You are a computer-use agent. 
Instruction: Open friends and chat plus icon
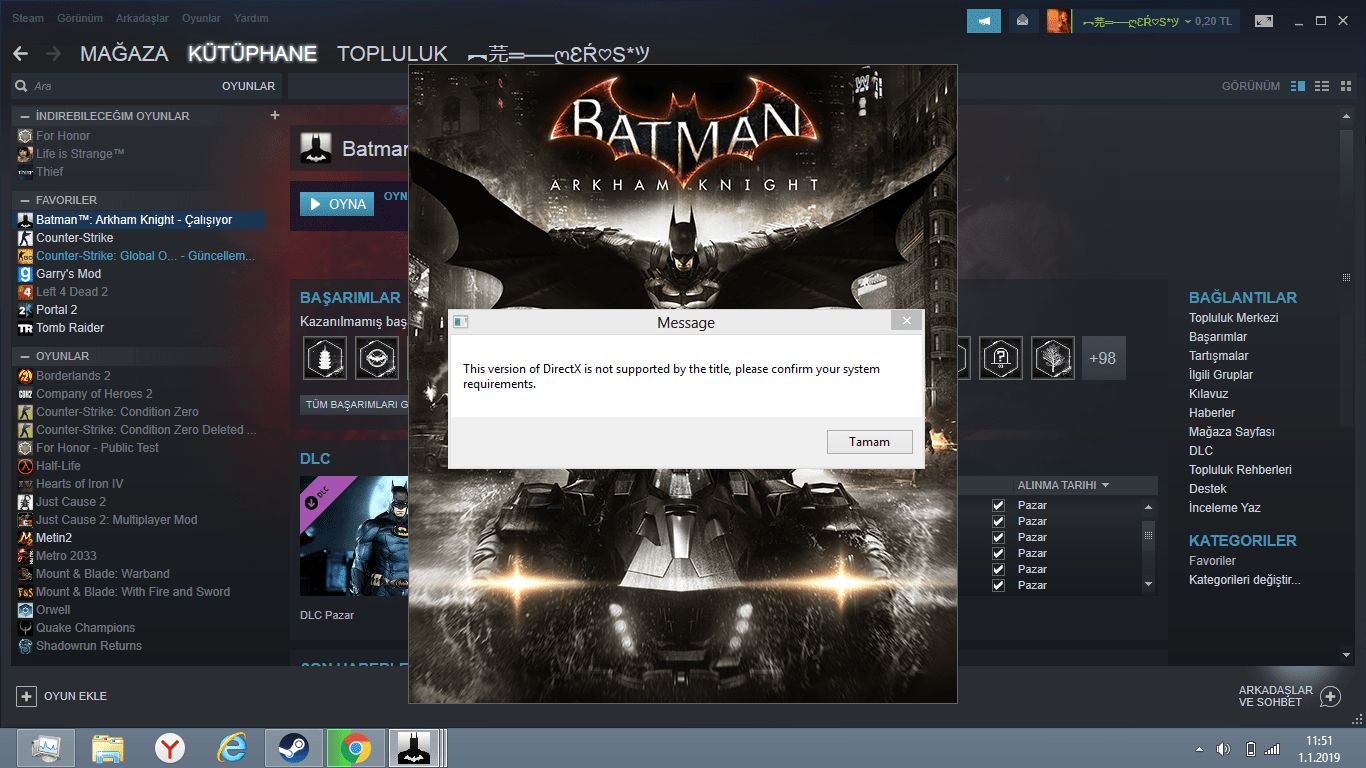coord(1330,696)
